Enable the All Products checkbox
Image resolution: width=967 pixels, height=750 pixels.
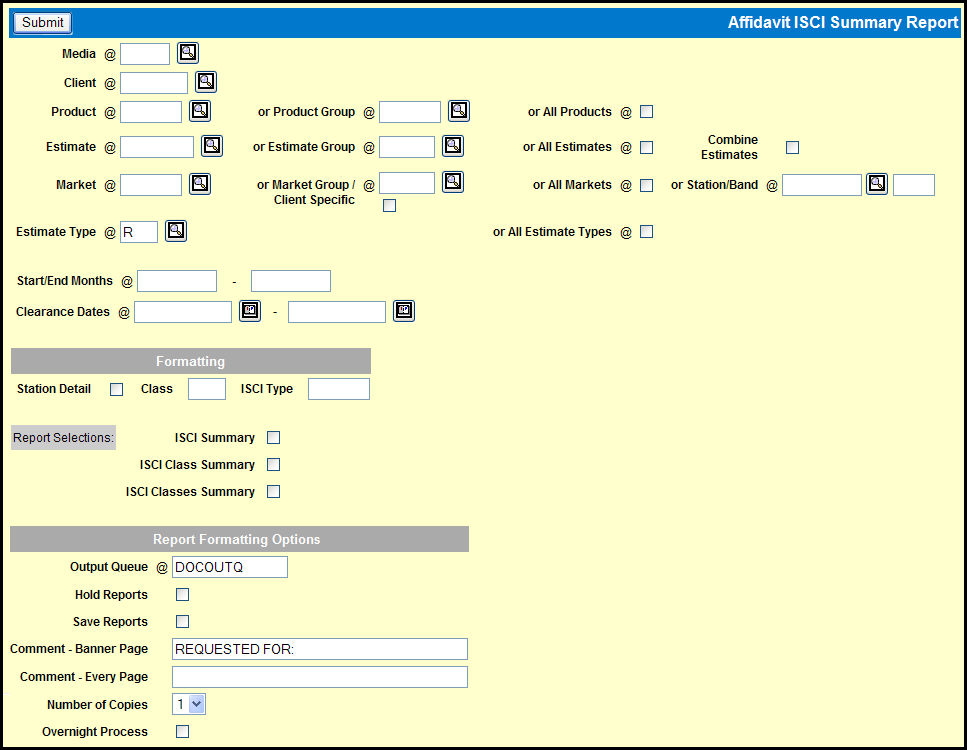click(x=647, y=112)
